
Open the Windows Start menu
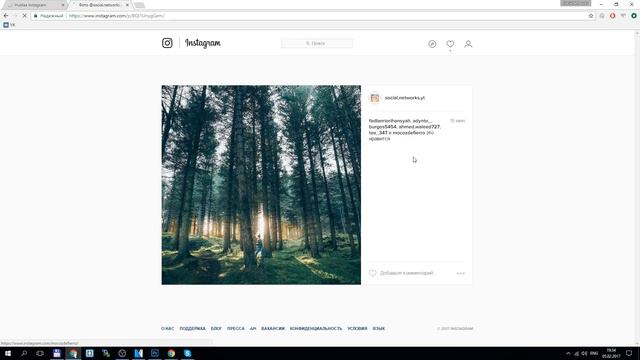pos(8,353)
